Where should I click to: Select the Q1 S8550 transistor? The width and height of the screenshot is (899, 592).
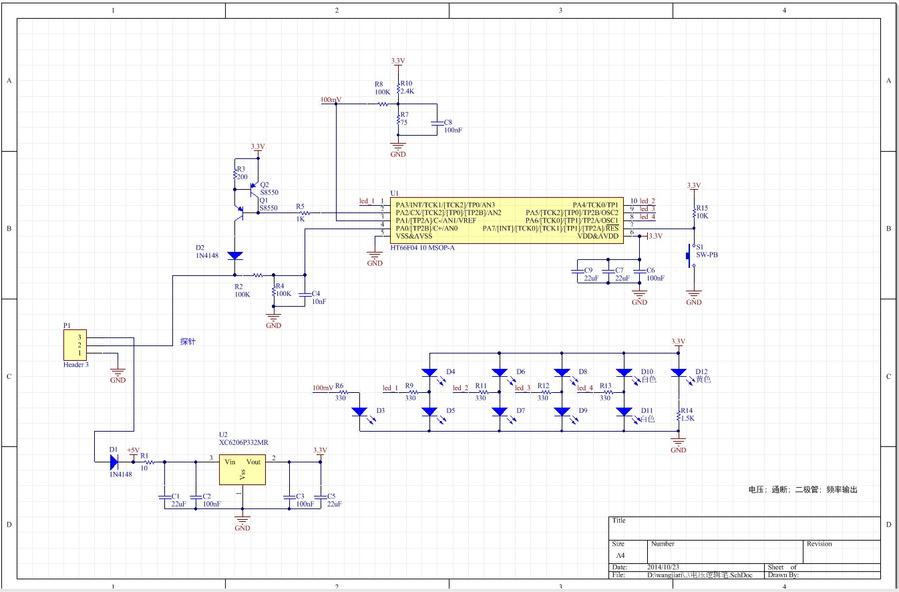pyautogui.click(x=240, y=213)
